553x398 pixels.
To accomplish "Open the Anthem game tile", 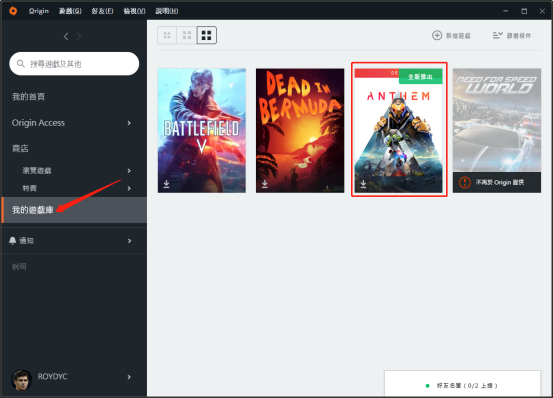I will 399,130.
